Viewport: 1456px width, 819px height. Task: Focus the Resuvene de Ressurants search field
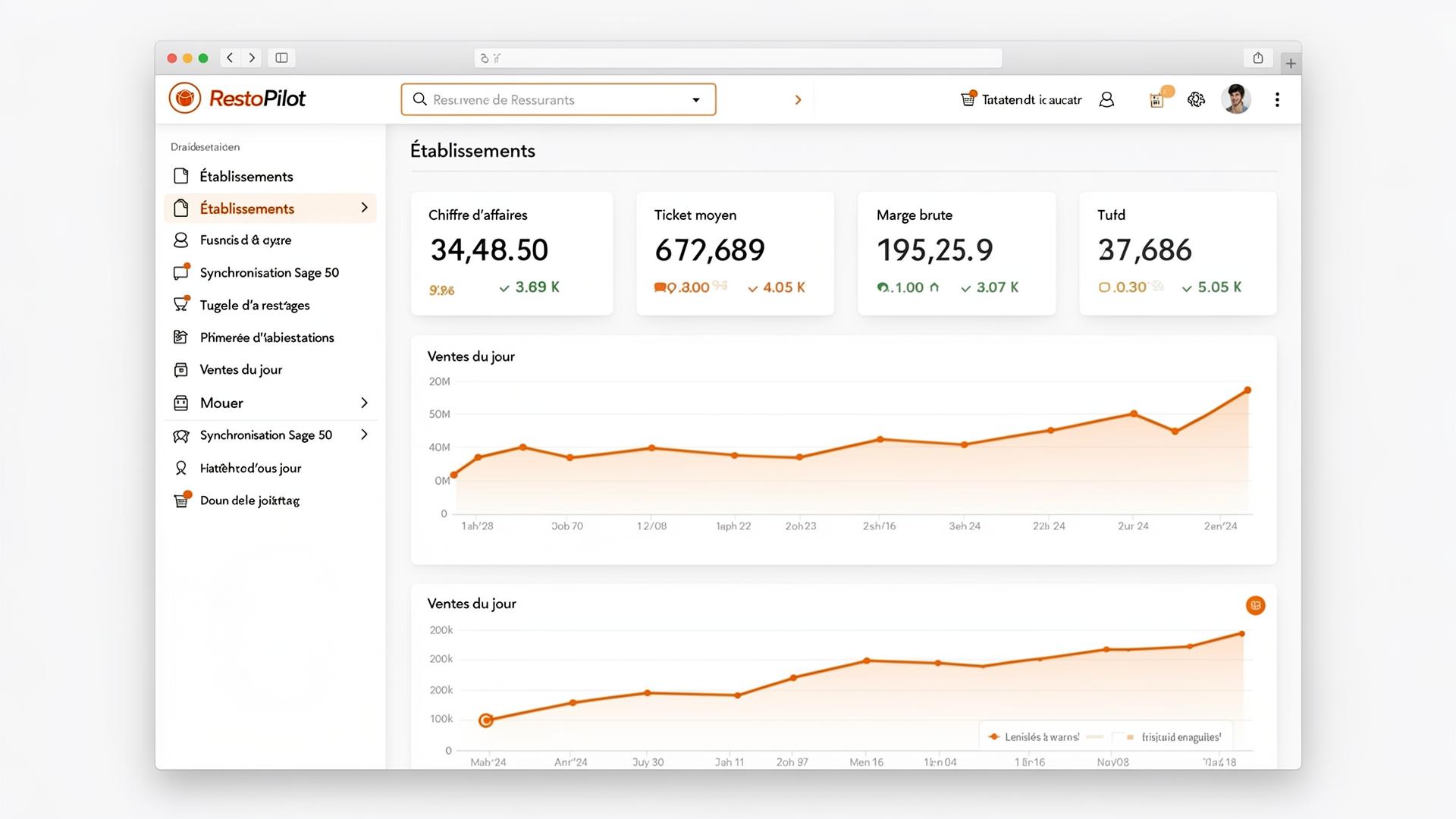558,99
